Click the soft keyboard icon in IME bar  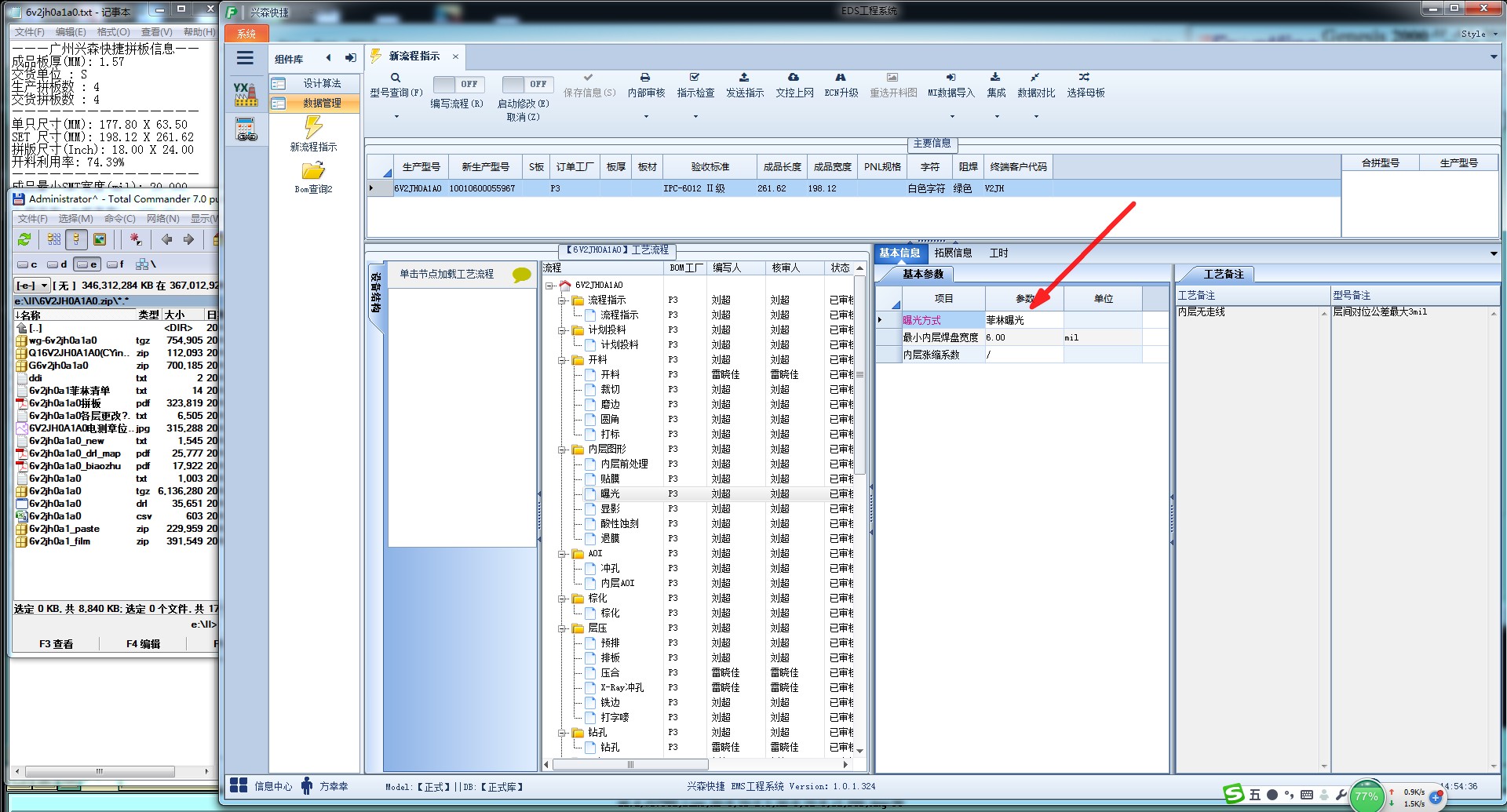(1306, 795)
